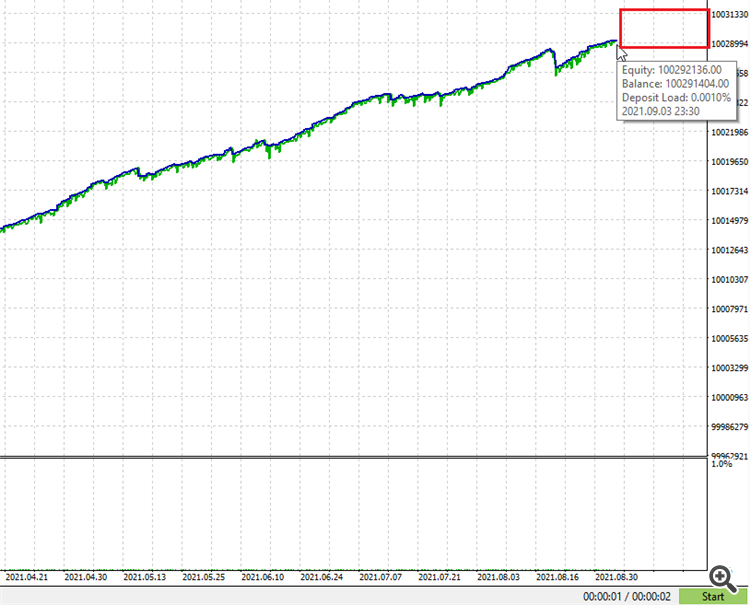
Task: Click the Deposit Load 0.0010% tooltip line
Action: click(676, 98)
